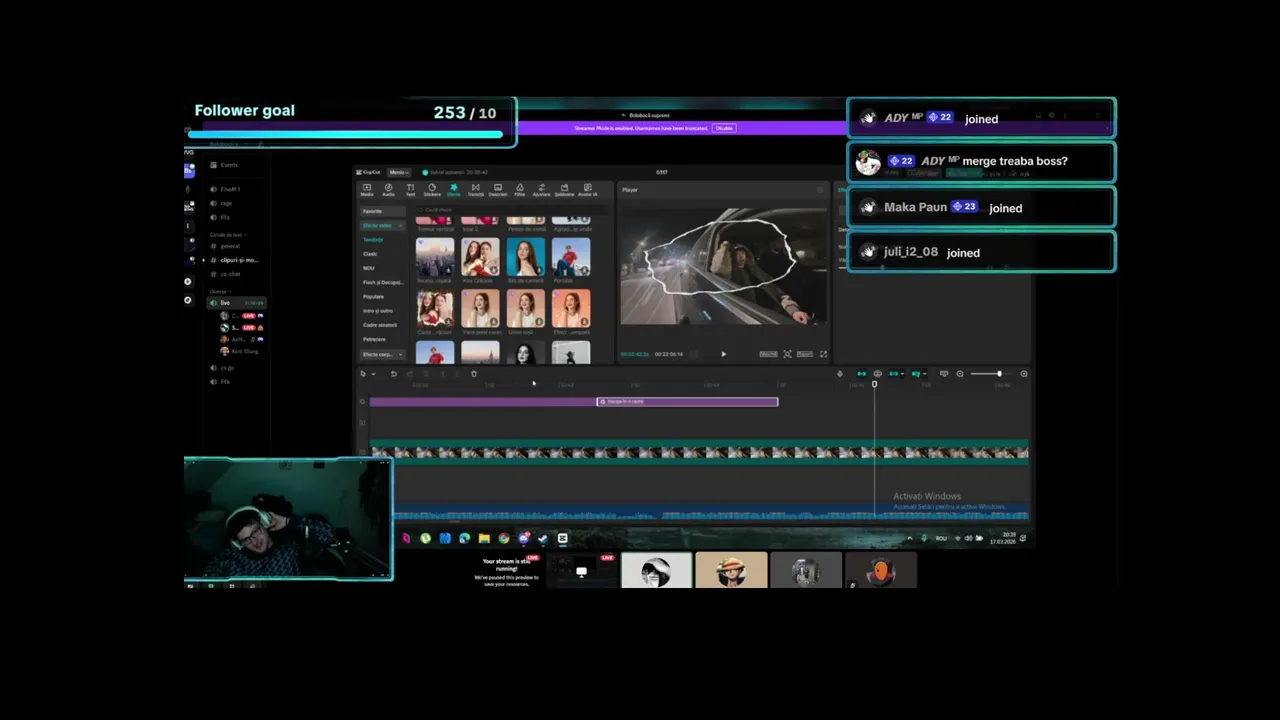Image resolution: width=1280 pixels, height=720 pixels.
Task: Join the live voice channel in Discord
Action: [235, 303]
